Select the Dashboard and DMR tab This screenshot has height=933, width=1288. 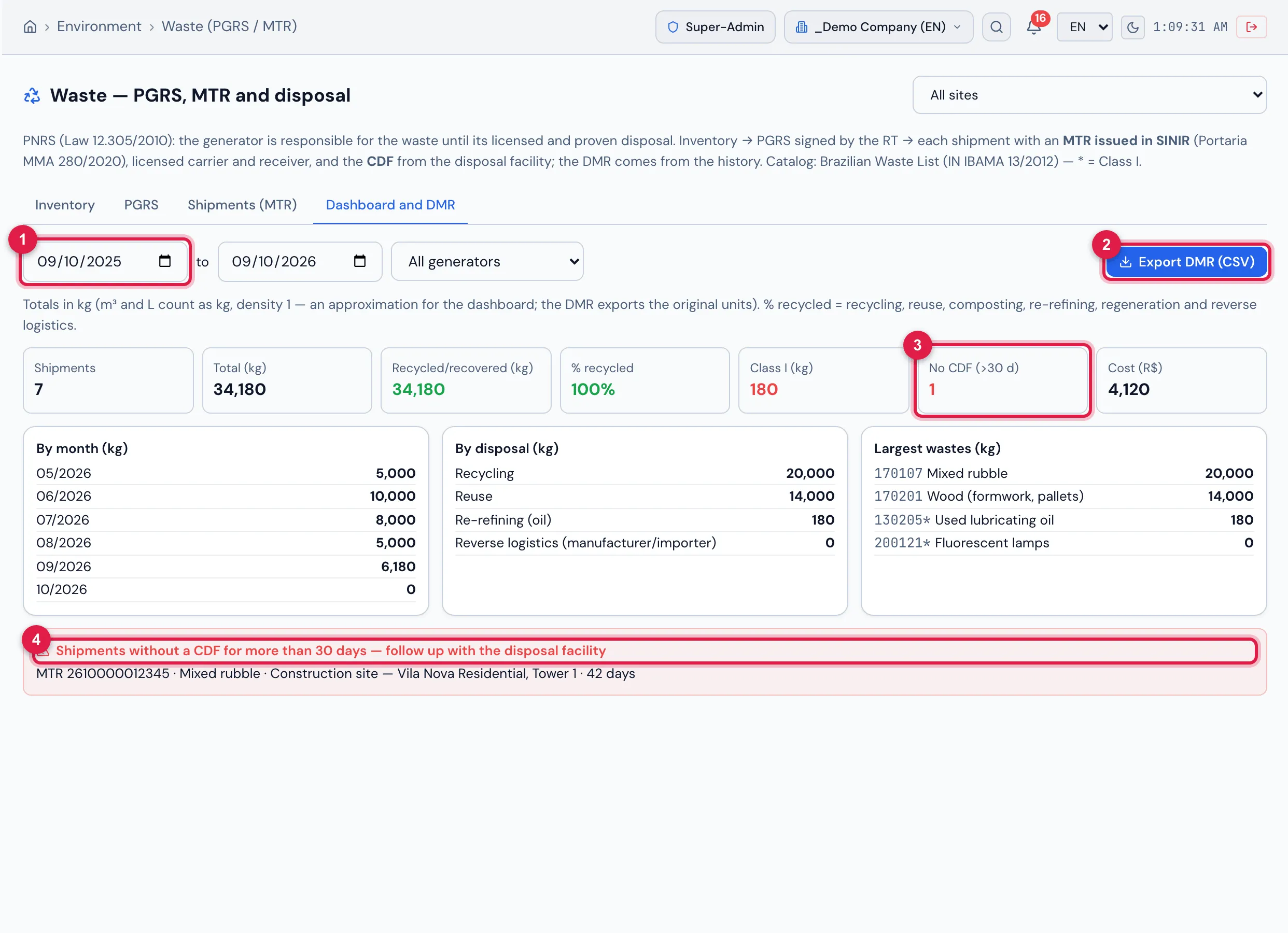click(390, 205)
